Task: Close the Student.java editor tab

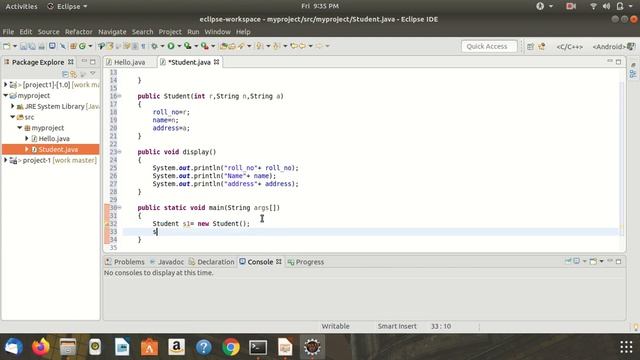Action: click(216, 62)
